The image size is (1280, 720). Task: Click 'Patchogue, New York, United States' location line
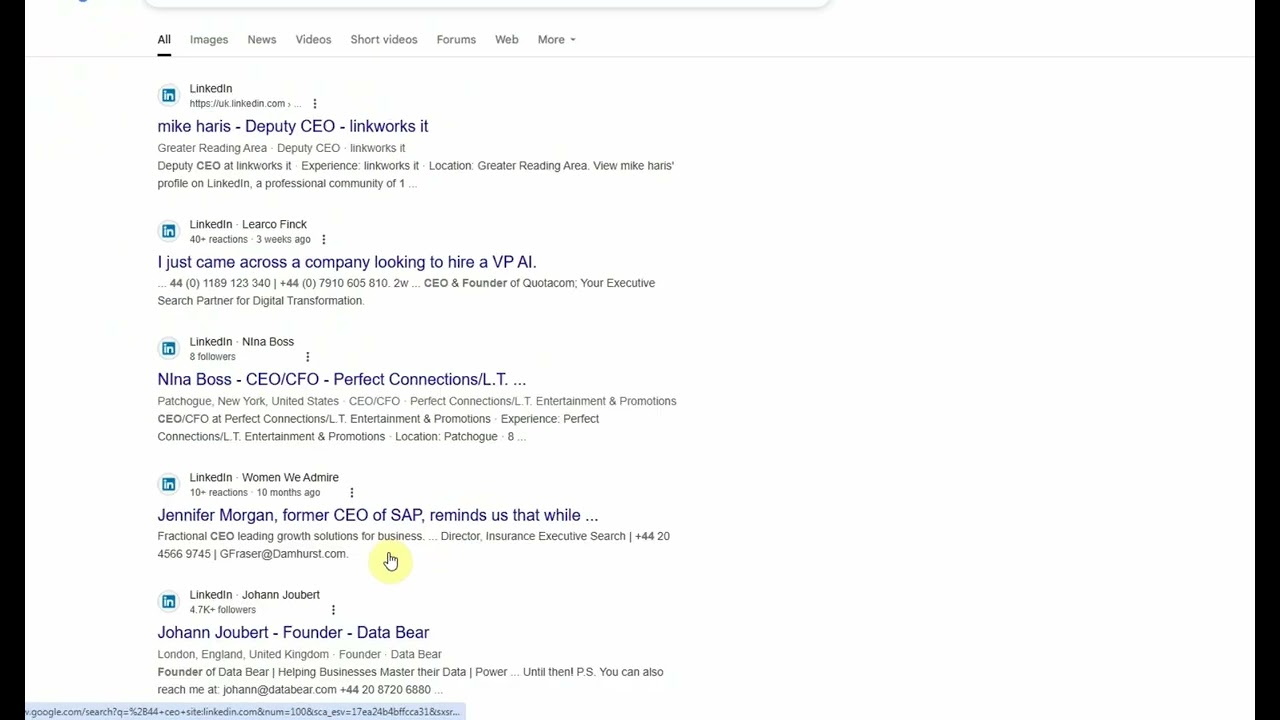coord(417,401)
